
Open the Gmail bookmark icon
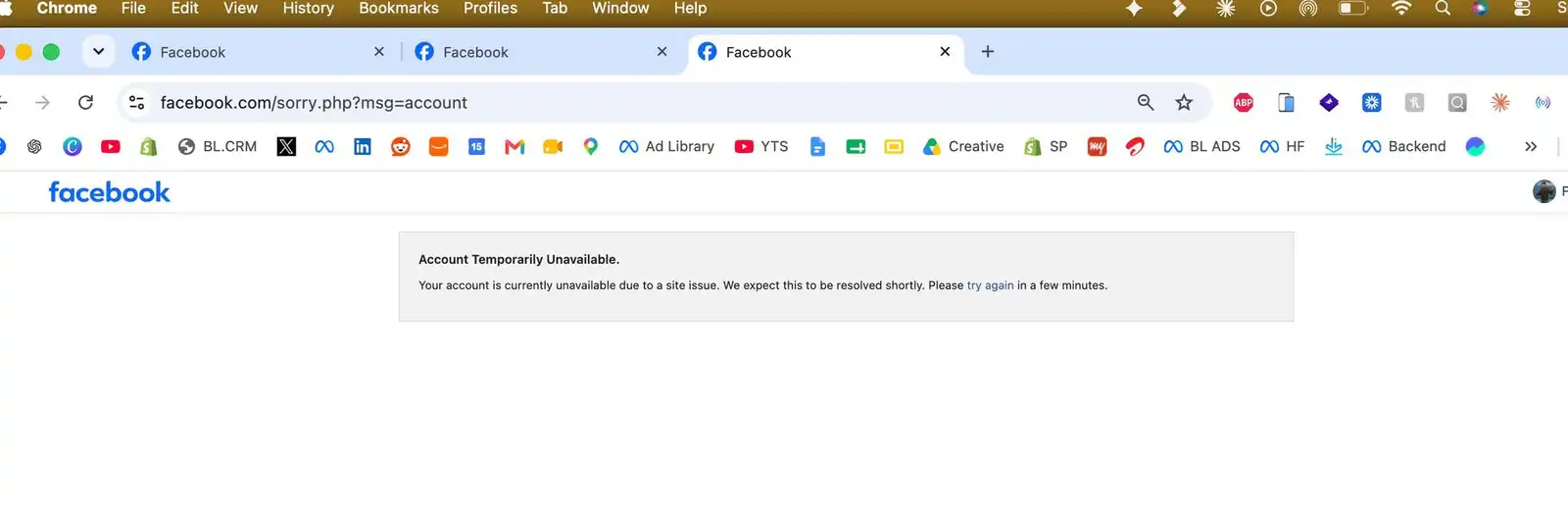514,146
